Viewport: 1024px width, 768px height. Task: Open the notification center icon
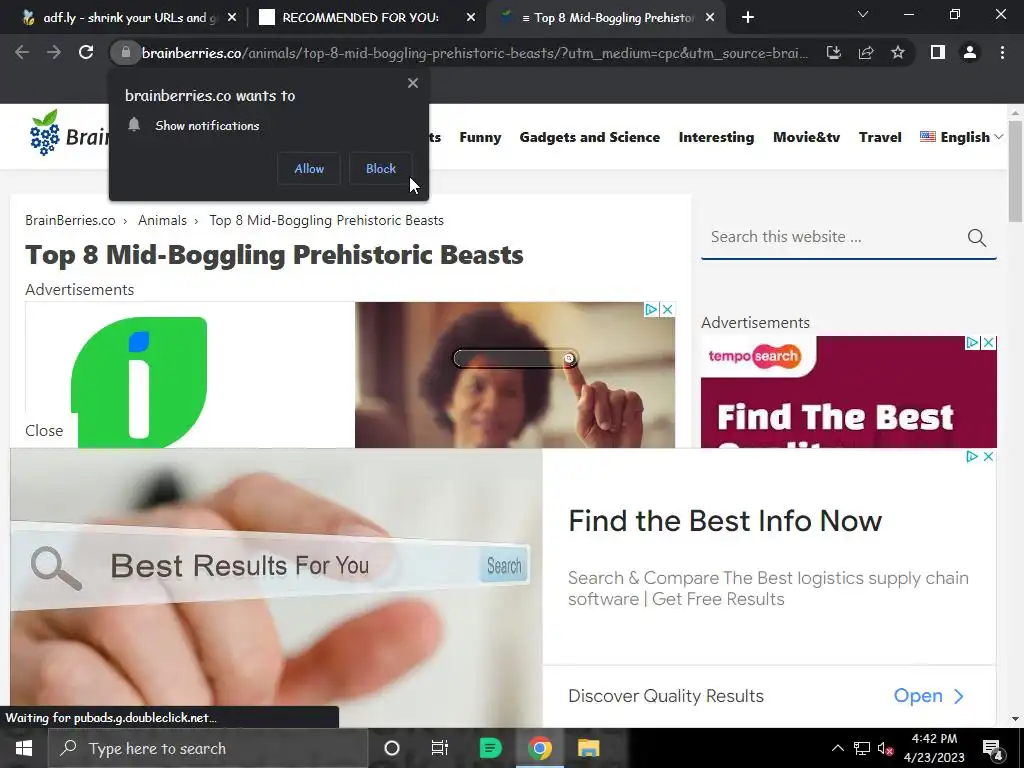(x=993, y=749)
